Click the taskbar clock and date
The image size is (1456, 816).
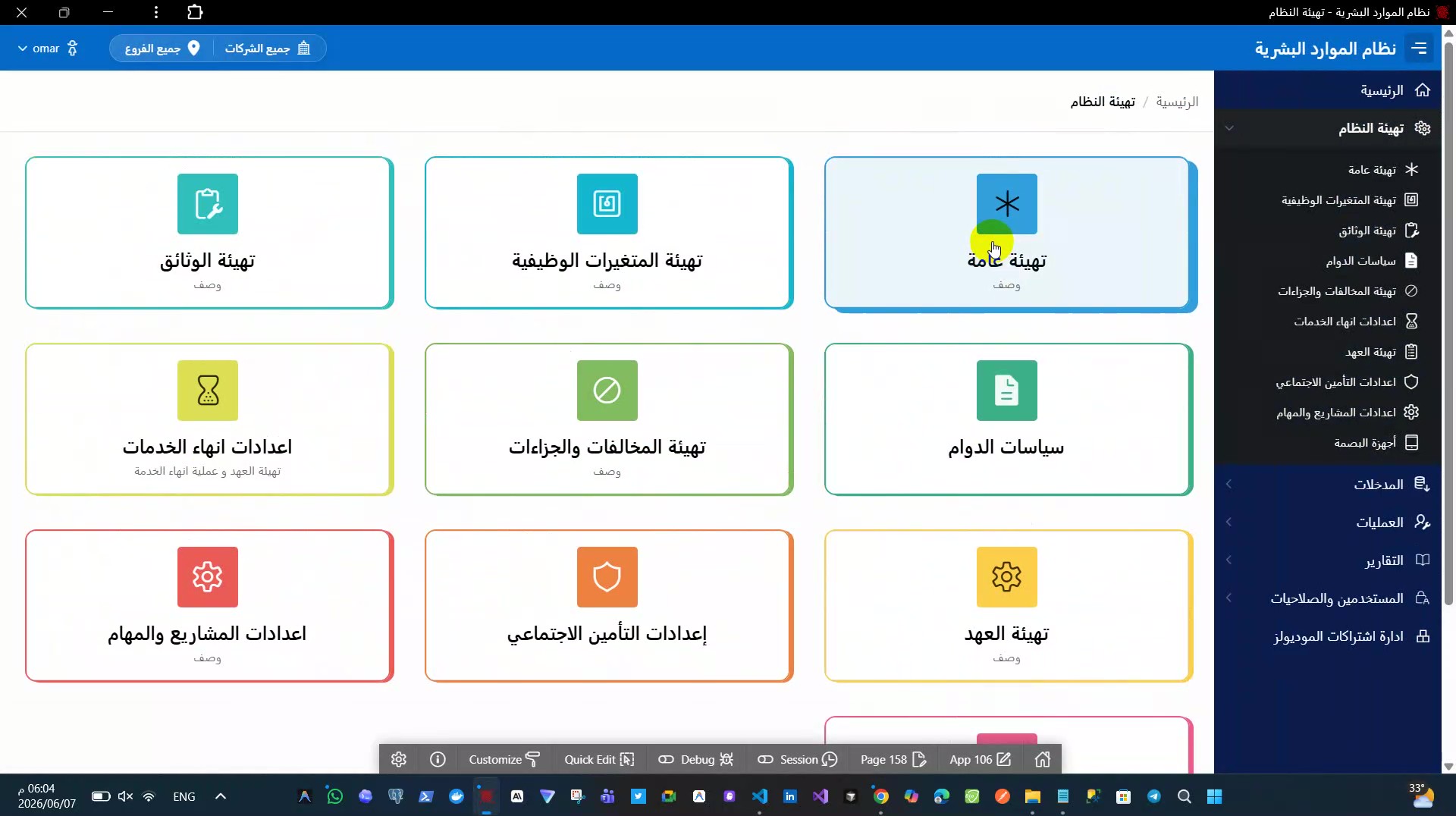47,796
